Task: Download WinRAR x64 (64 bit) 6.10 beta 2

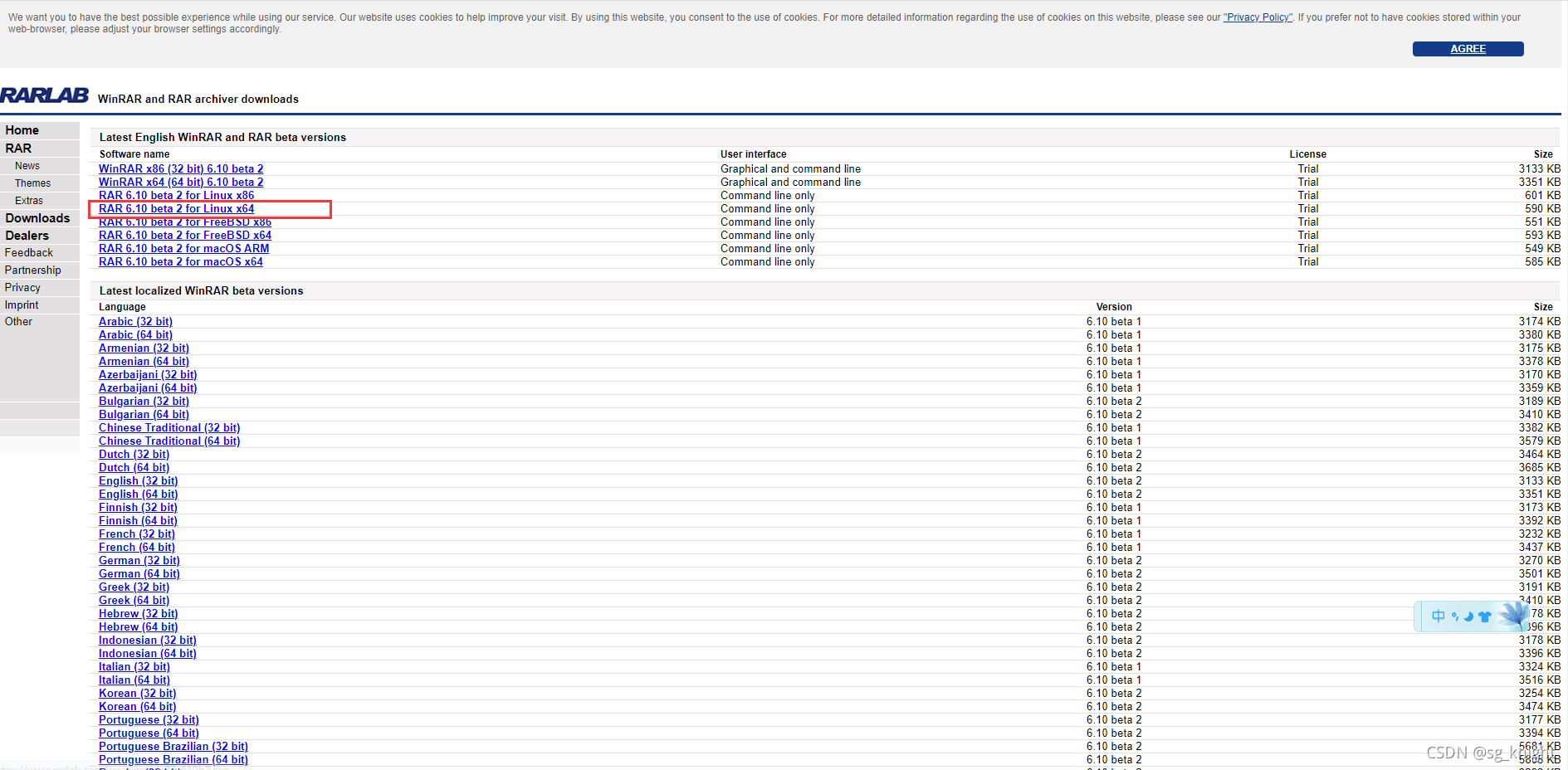Action: (x=181, y=182)
